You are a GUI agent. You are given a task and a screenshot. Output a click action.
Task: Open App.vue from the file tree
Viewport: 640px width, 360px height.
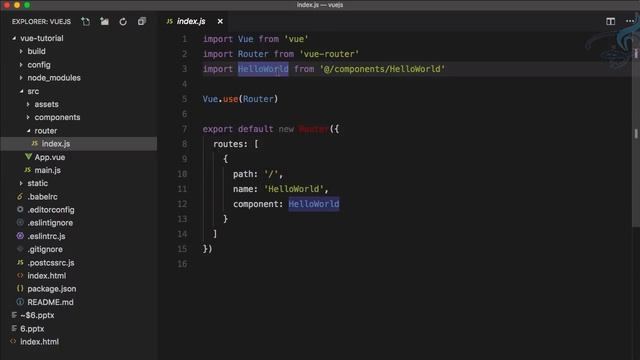50,157
